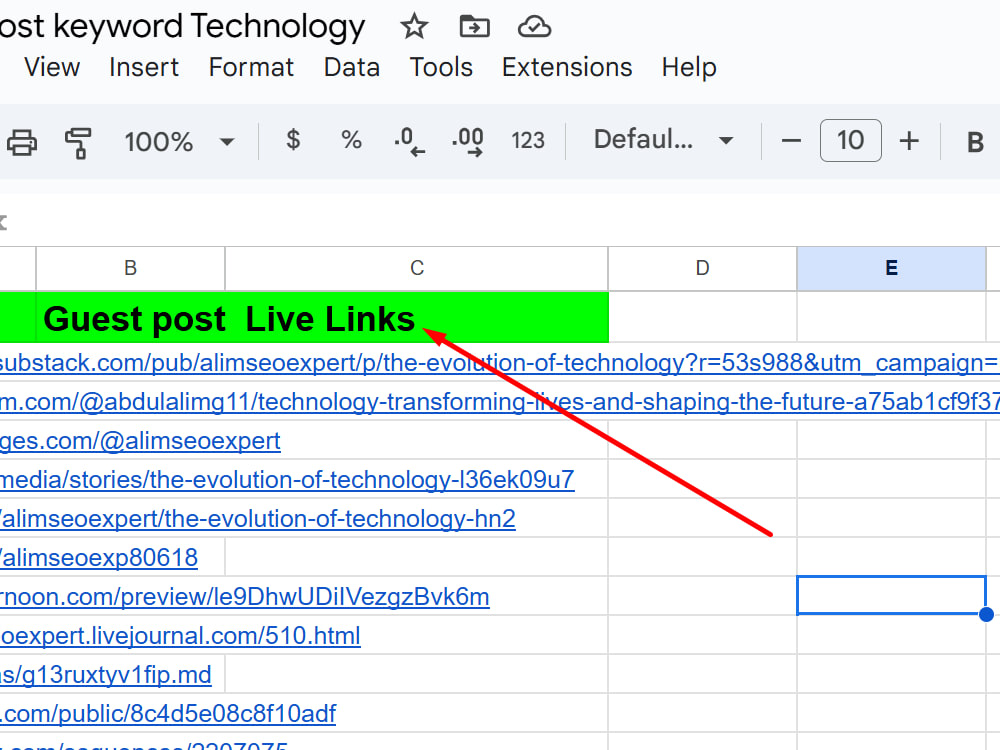Open the @alimseoexpert link

coord(140,441)
